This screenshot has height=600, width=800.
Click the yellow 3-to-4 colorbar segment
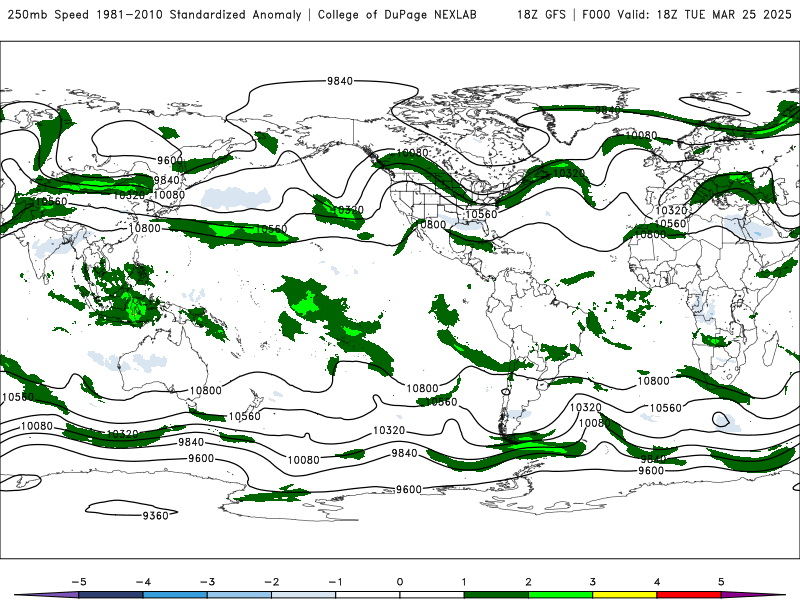(625, 595)
